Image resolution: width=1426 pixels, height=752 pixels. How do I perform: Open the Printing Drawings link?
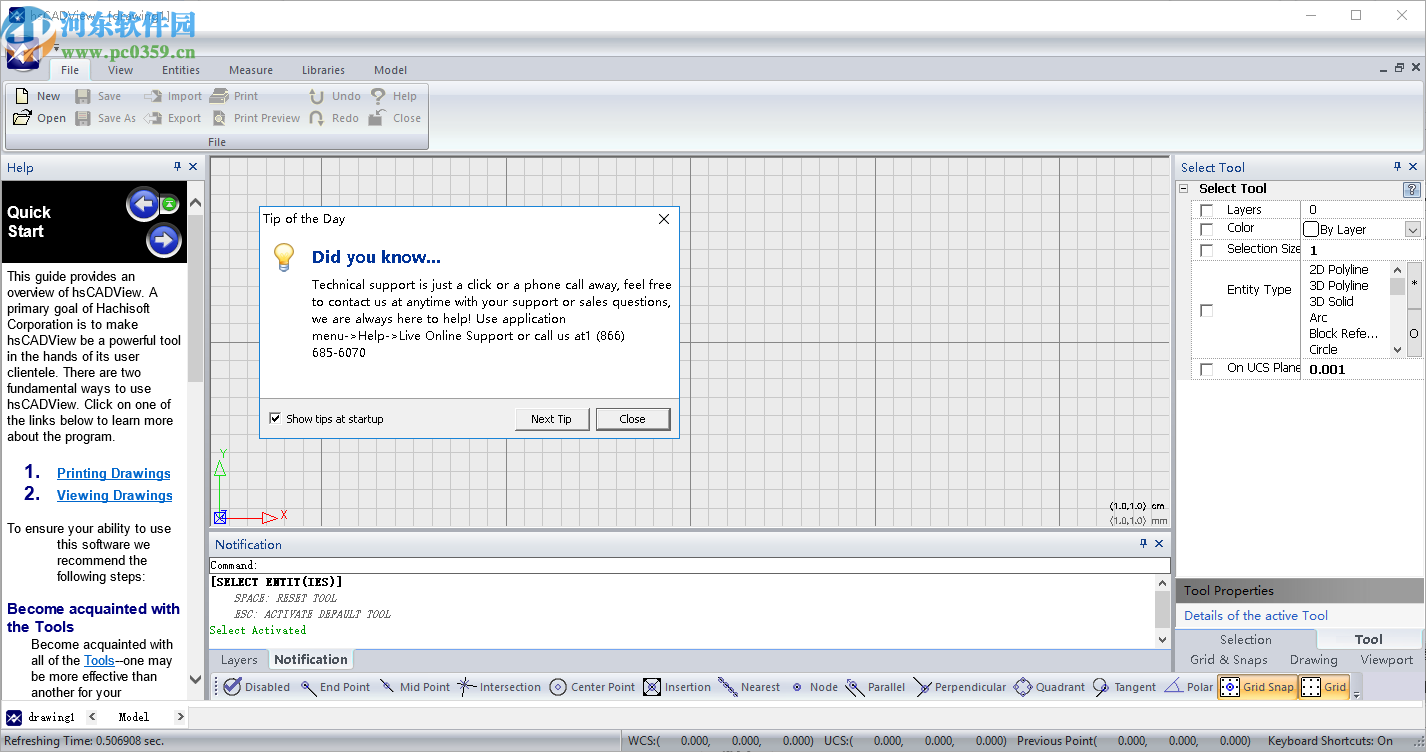(113, 474)
